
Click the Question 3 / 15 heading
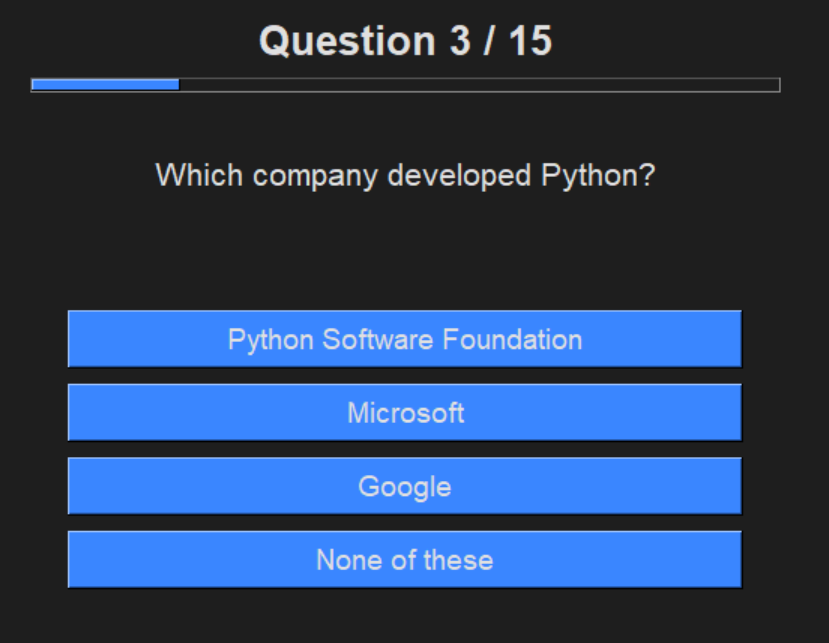tap(406, 41)
